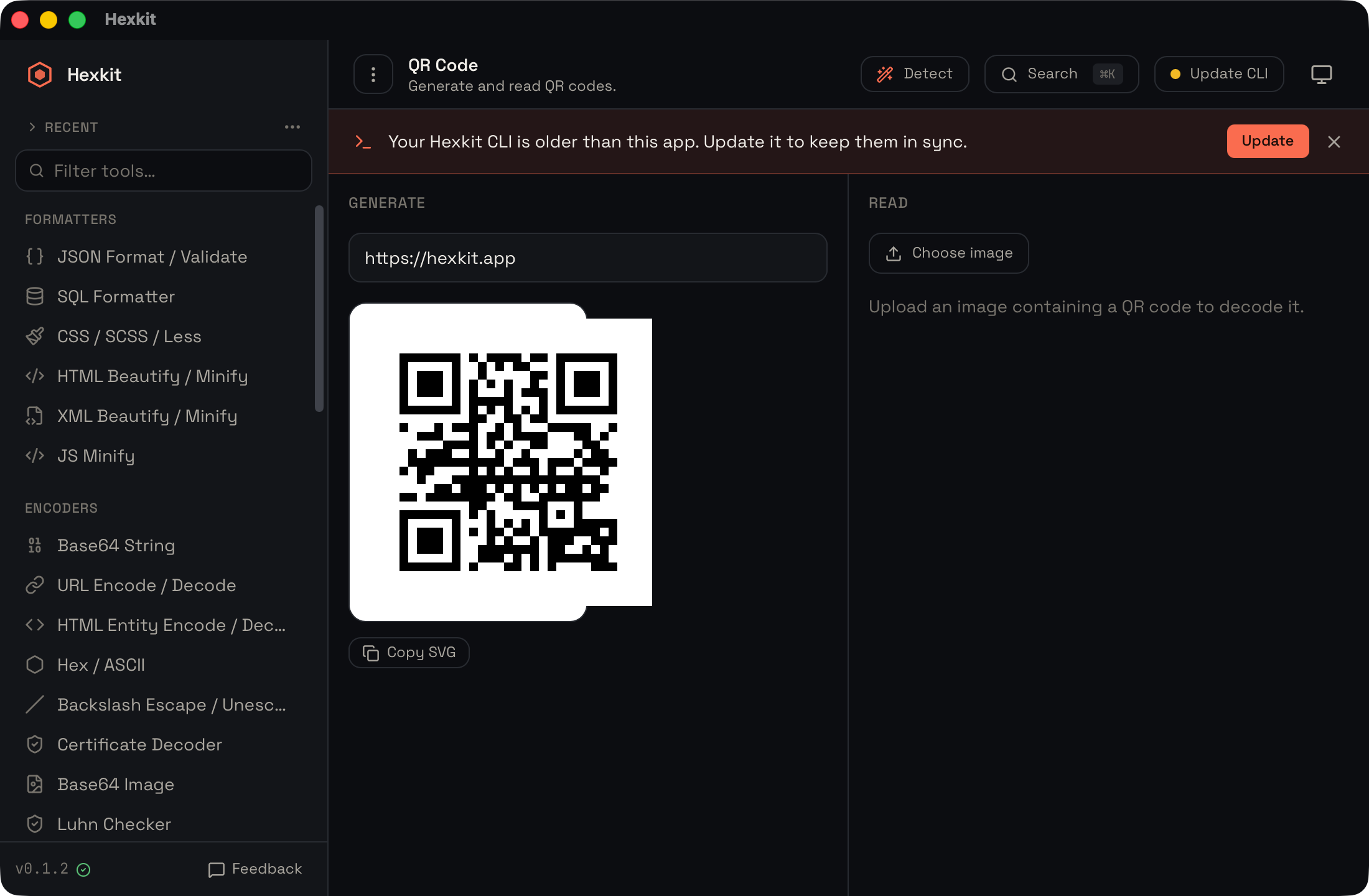Click the Update CLI button
The width and height of the screenshot is (1369, 896).
(x=1219, y=74)
